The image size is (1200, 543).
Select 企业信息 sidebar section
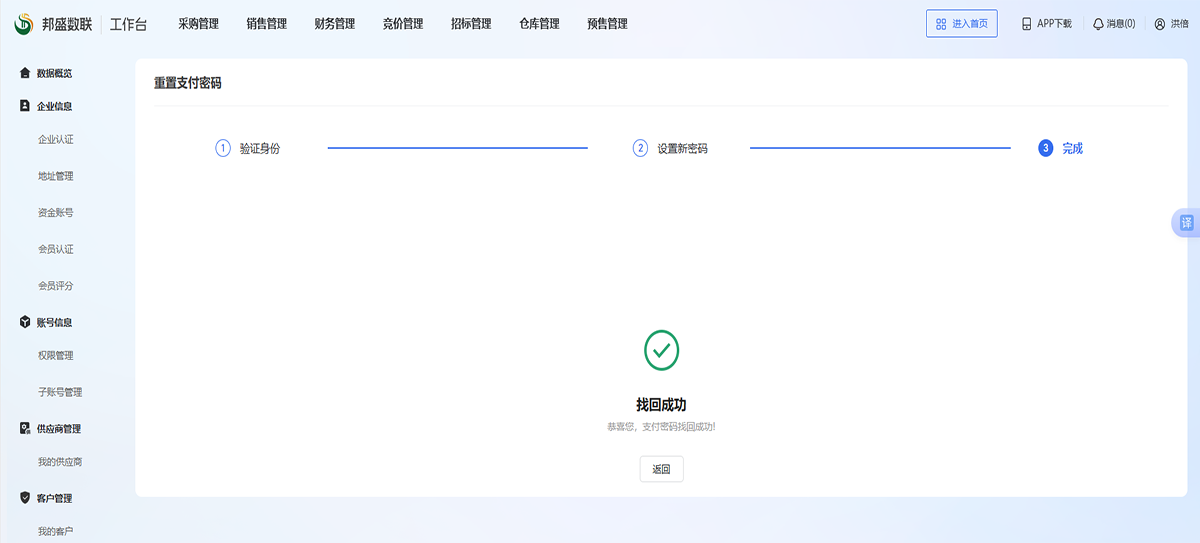click(x=54, y=105)
